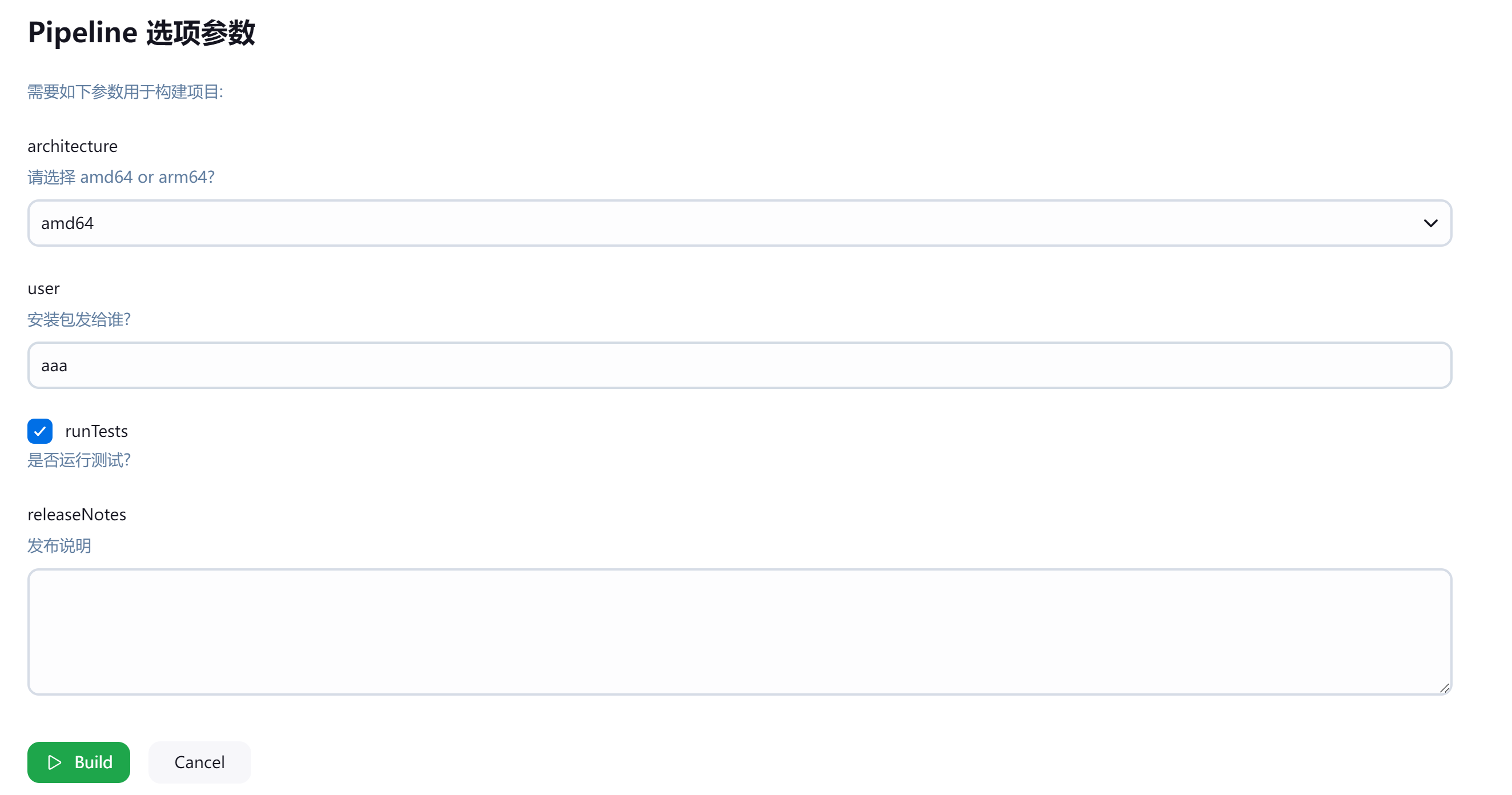Click the checkmark icon beside runTests
This screenshot has width=1512, height=795.
tap(40, 431)
